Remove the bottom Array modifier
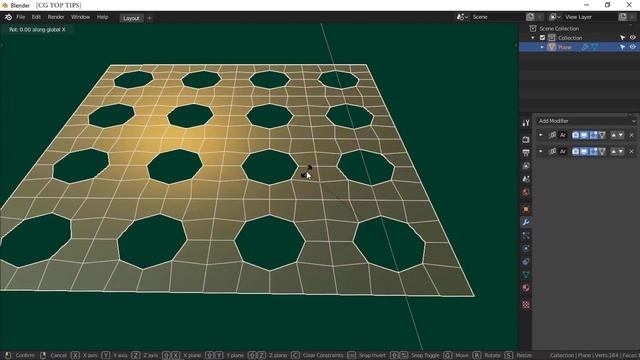The image size is (640, 360). pos(631,151)
